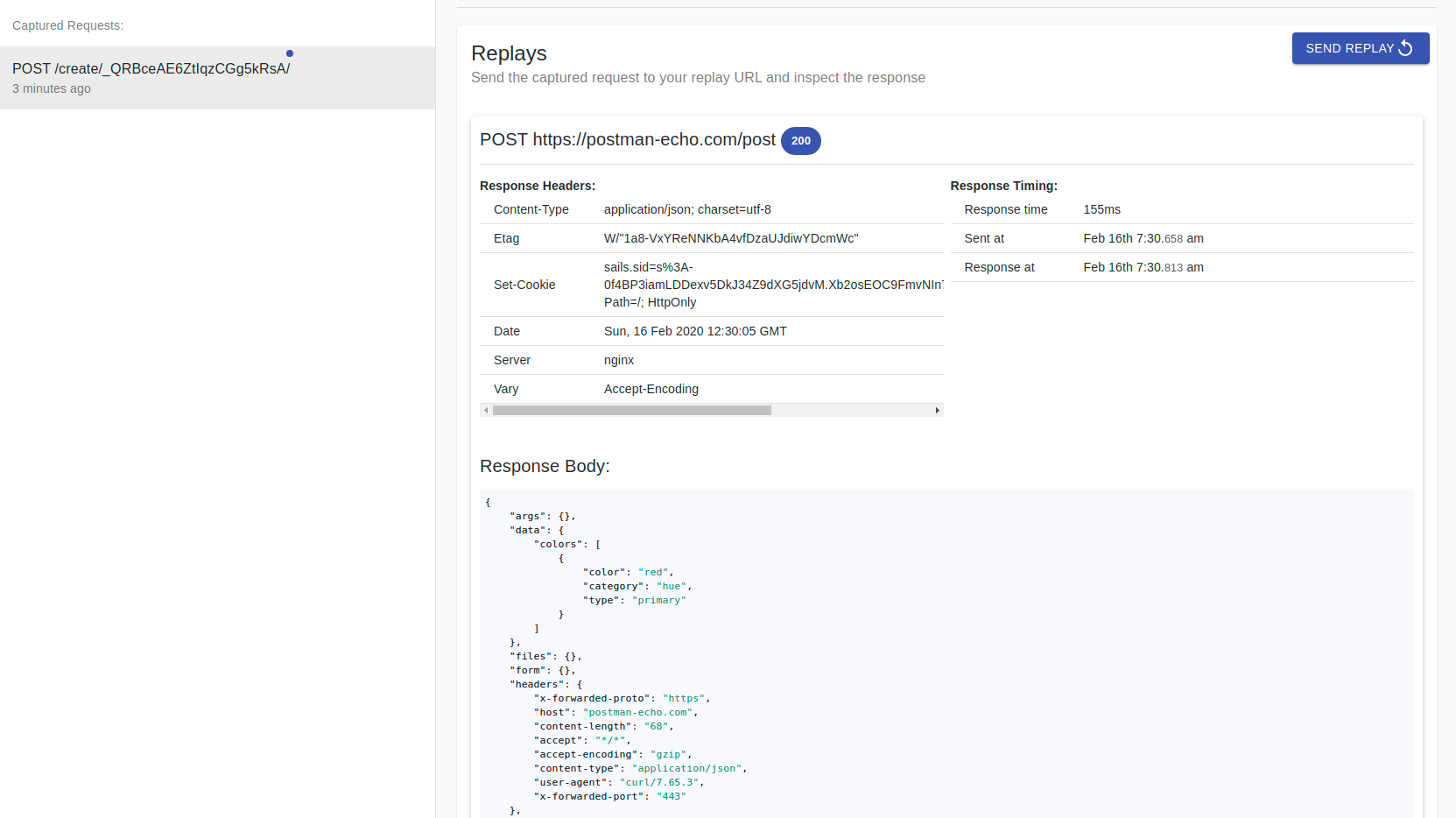Screen dimensions: 1456x818
Task: Click the Server value 'nginx'
Action: [x=619, y=360]
